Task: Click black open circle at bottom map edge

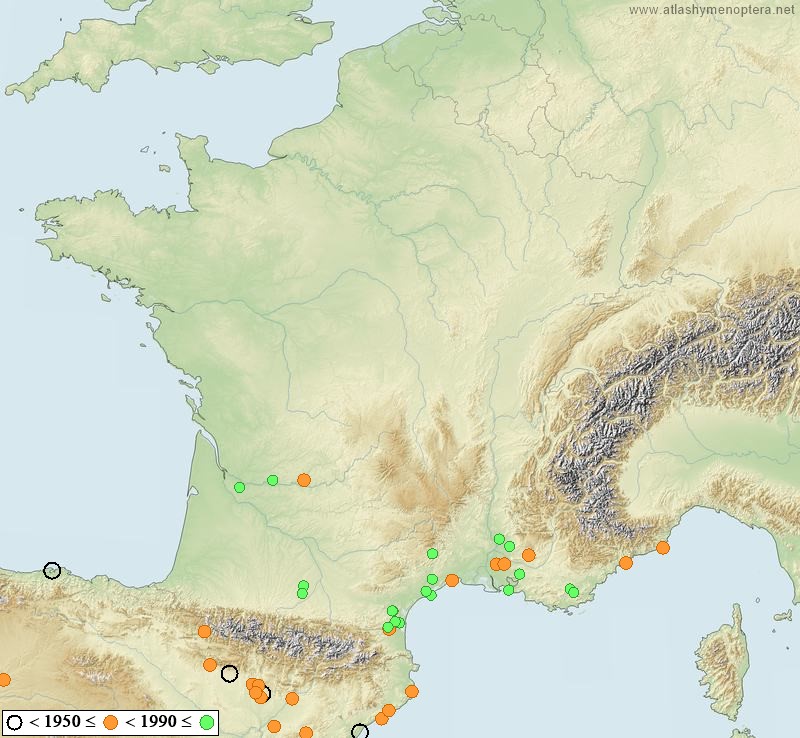Action: [x=360, y=732]
